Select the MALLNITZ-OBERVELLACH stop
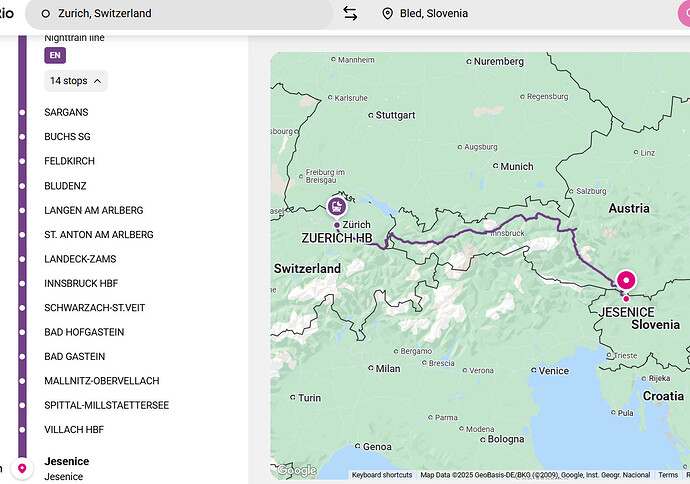The image size is (690, 484). [102, 381]
